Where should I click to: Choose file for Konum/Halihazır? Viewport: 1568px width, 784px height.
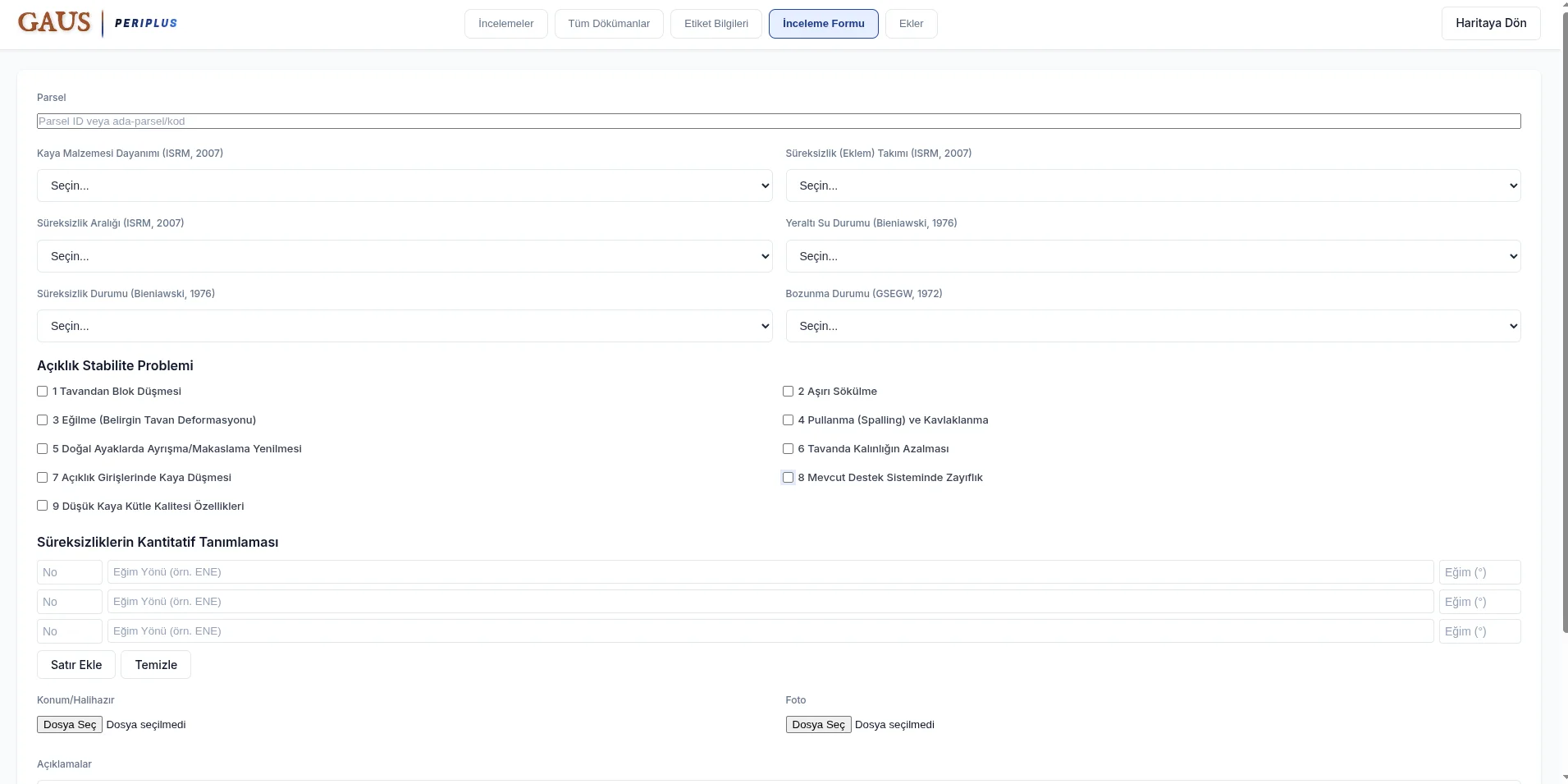pos(70,725)
